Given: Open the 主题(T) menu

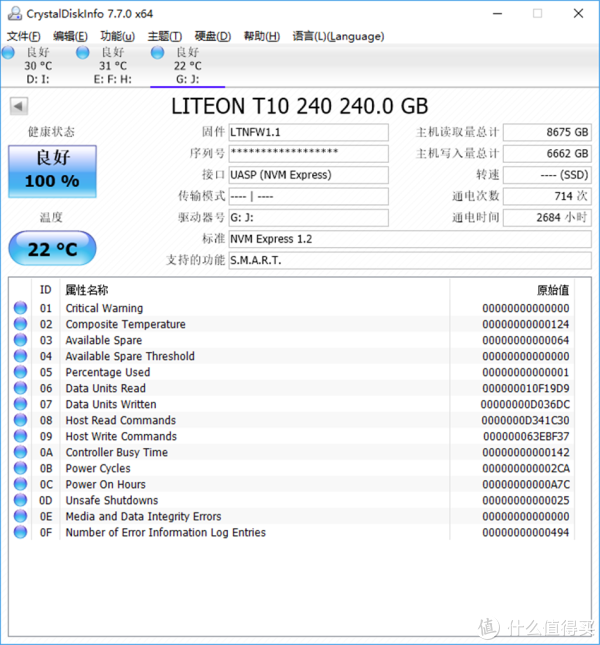Looking at the screenshot, I should click(164, 37).
